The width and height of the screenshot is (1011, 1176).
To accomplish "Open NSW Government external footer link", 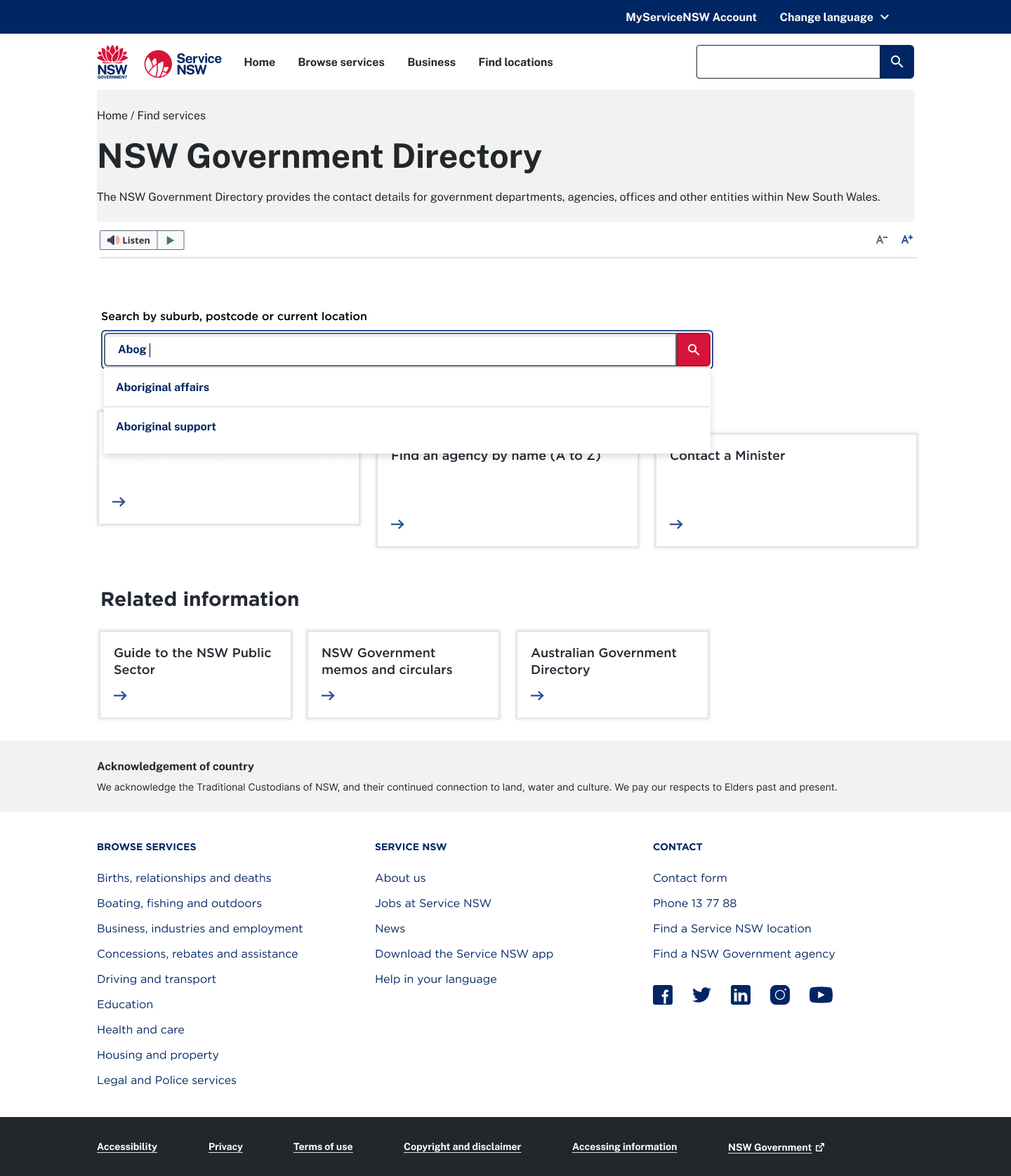I will pos(776,1147).
